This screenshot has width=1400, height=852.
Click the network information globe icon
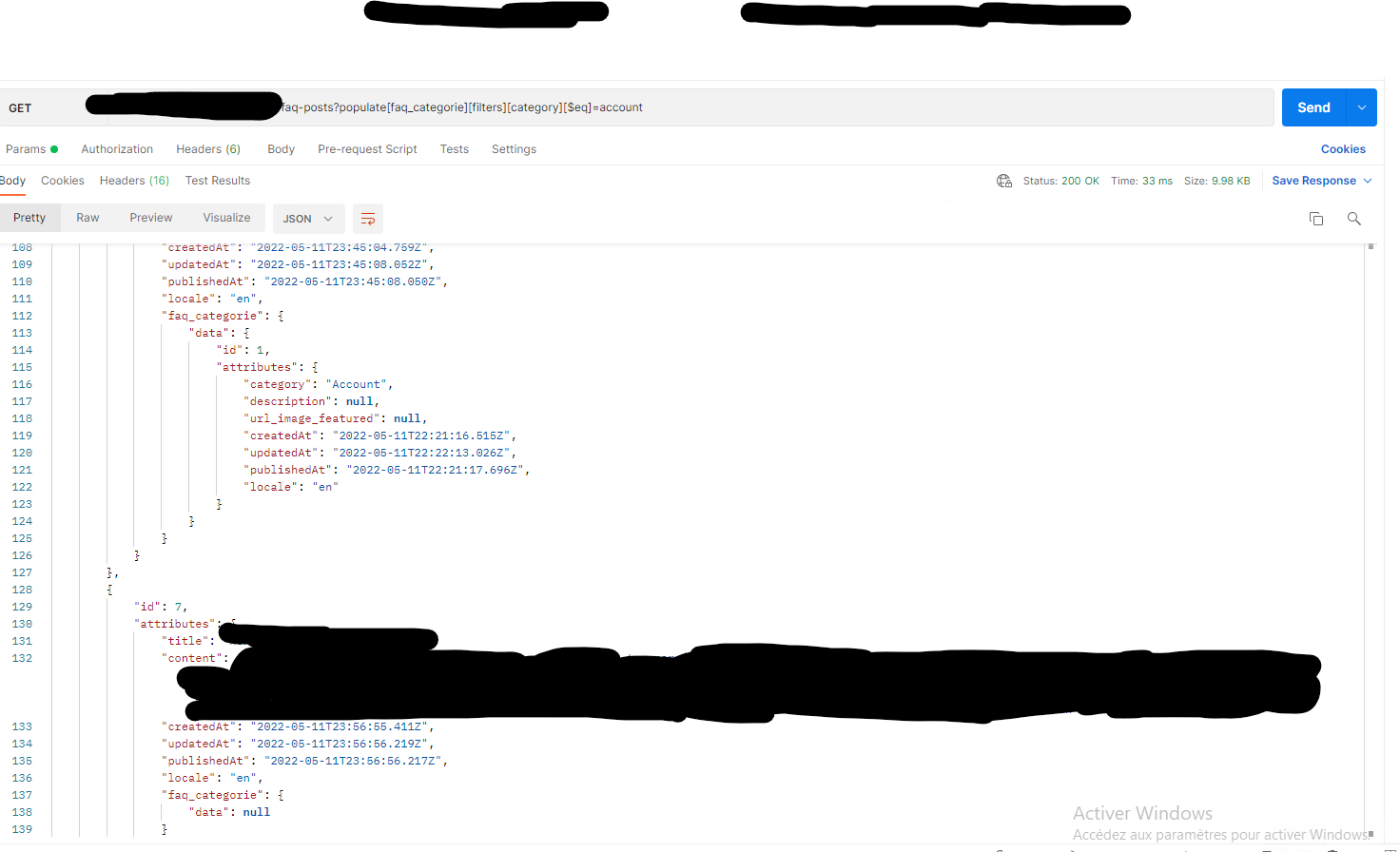1004,180
